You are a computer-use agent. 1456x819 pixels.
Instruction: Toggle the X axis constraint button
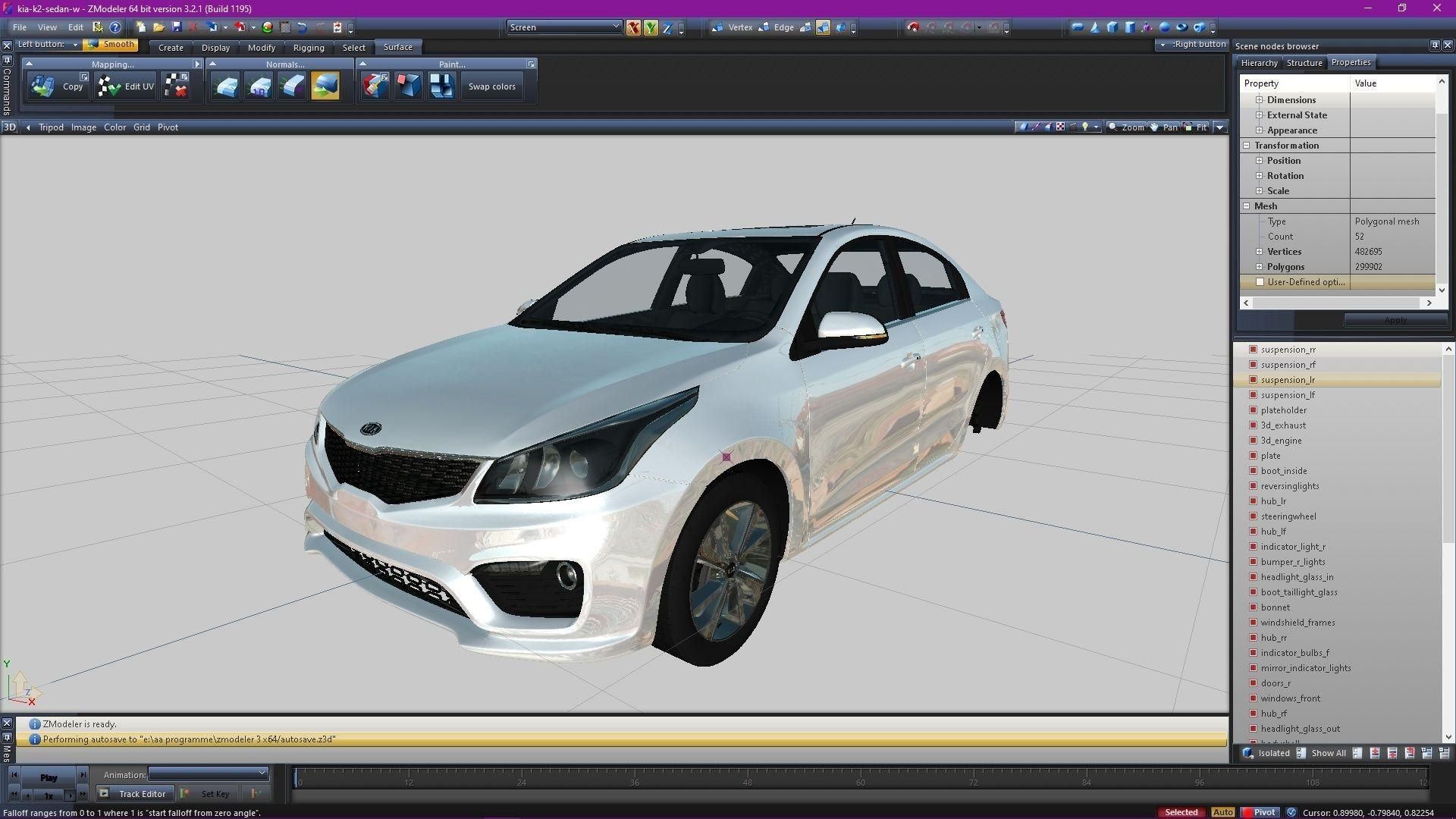point(633,27)
